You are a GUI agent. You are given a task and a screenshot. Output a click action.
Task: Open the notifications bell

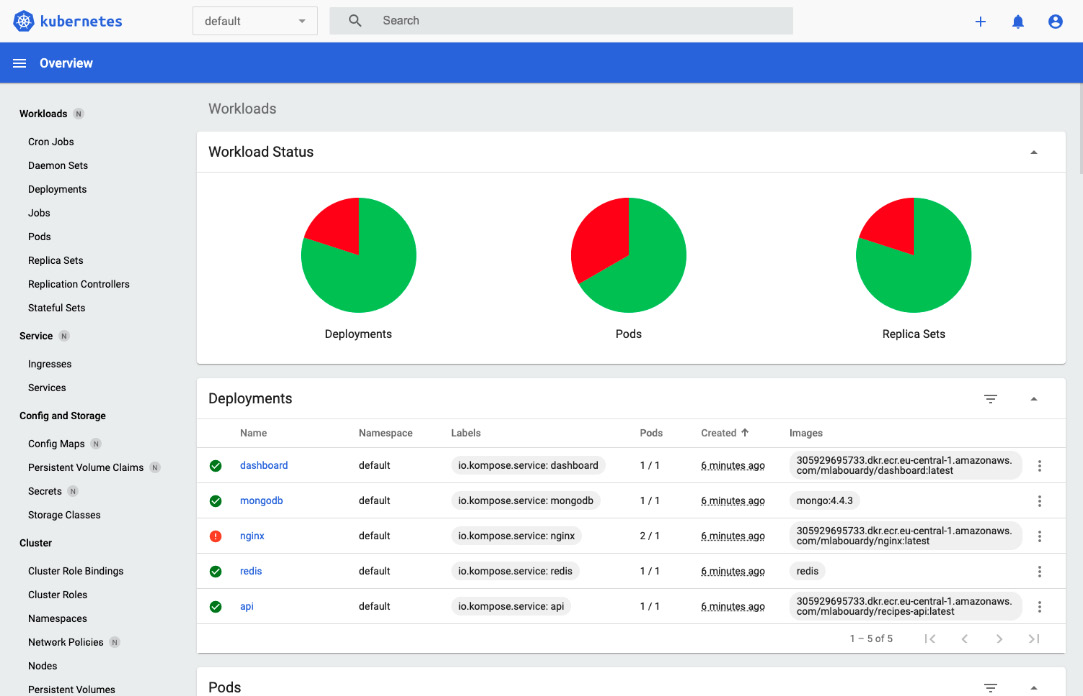coord(1018,21)
